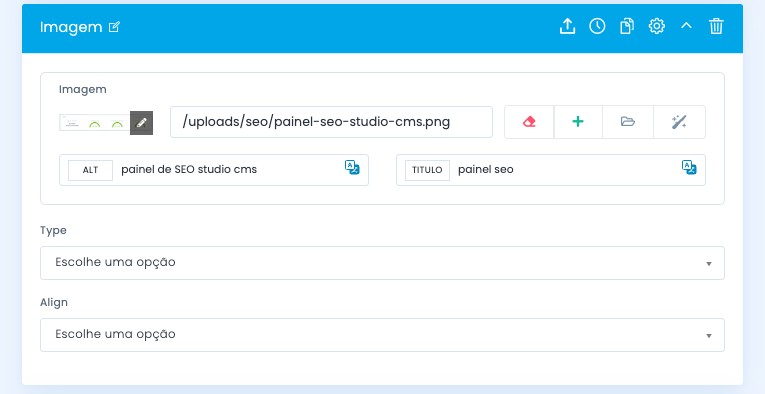This screenshot has height=394, width=765.
Task: Click translate icon in TITULO field
Action: point(689,167)
